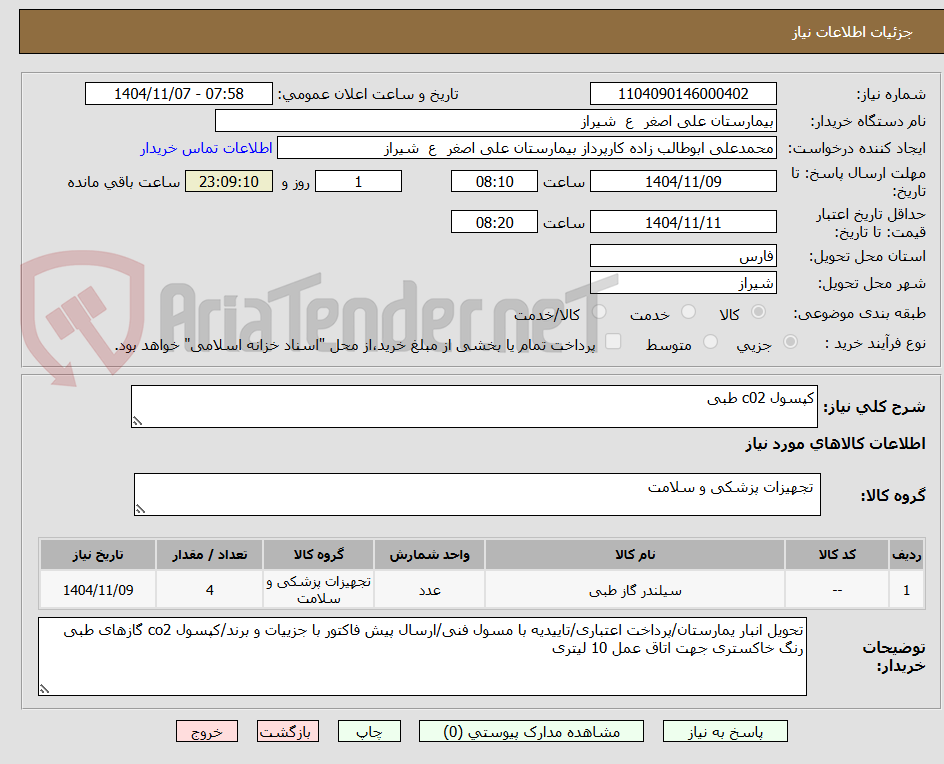944x764 pixels.
Task: Click the remaining time field 23:09:10
Action: (x=229, y=181)
